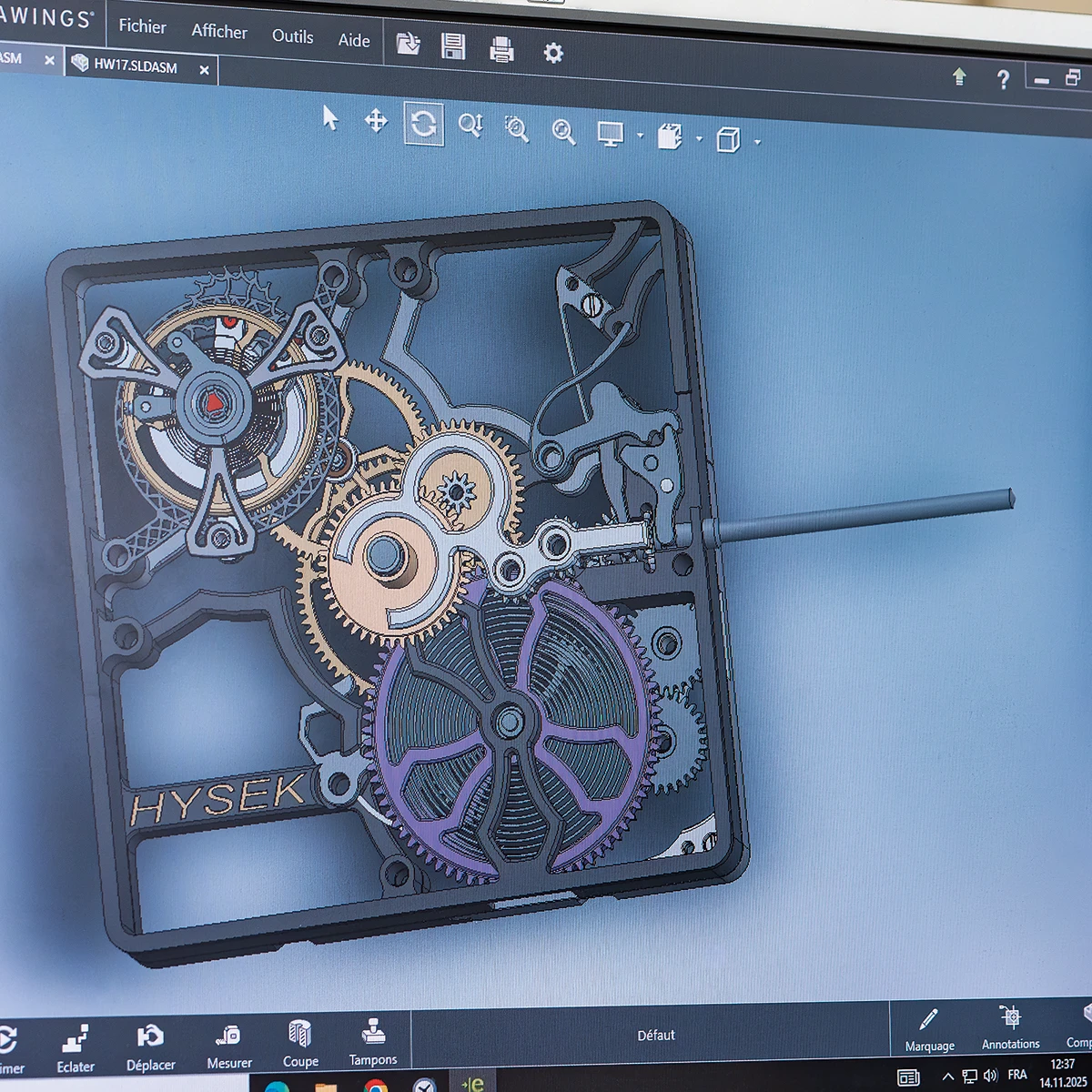The width and height of the screenshot is (1092, 1092).
Task: Expand the view orientation cube dropdown
Action: (757, 142)
